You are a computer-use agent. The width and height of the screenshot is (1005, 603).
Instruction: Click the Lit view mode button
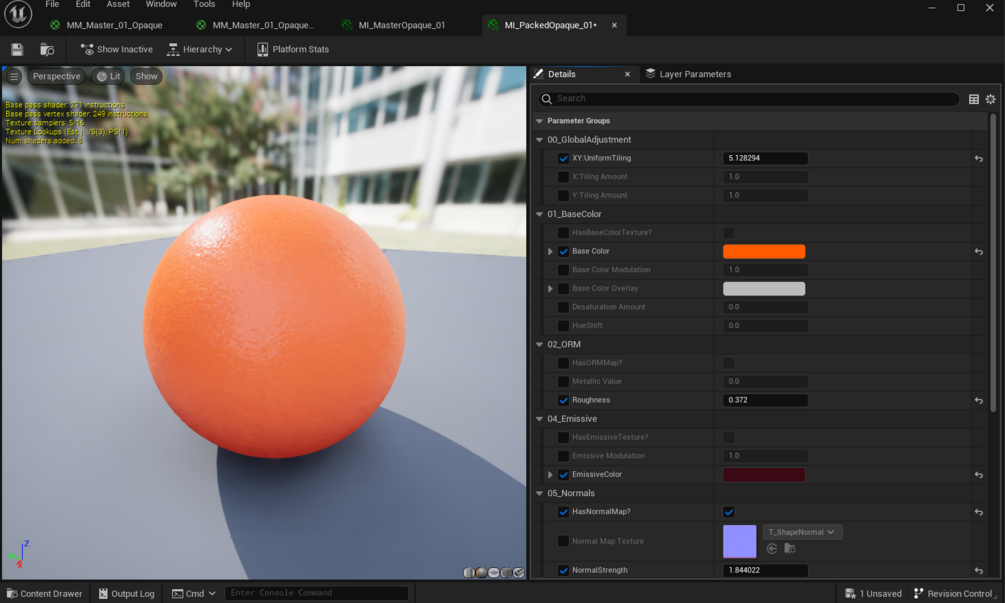[108, 76]
